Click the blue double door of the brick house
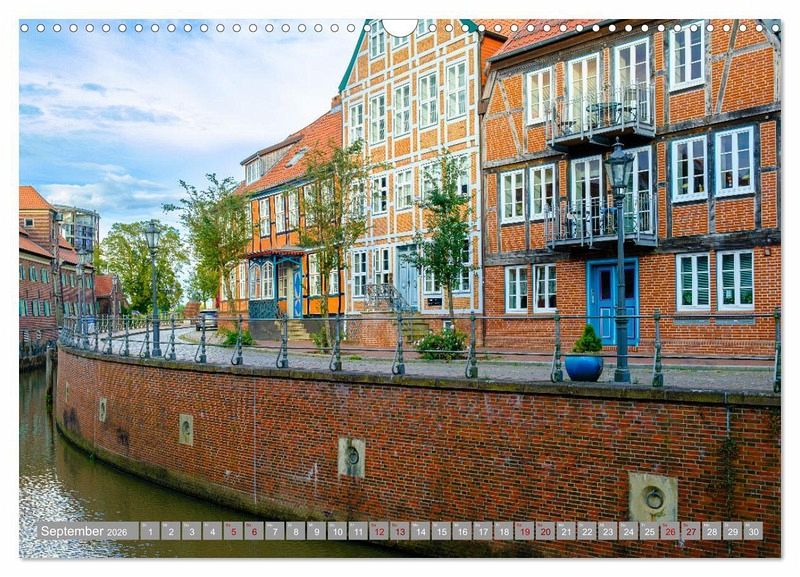Viewport: 800px width, 577px height. pyautogui.click(x=611, y=300)
